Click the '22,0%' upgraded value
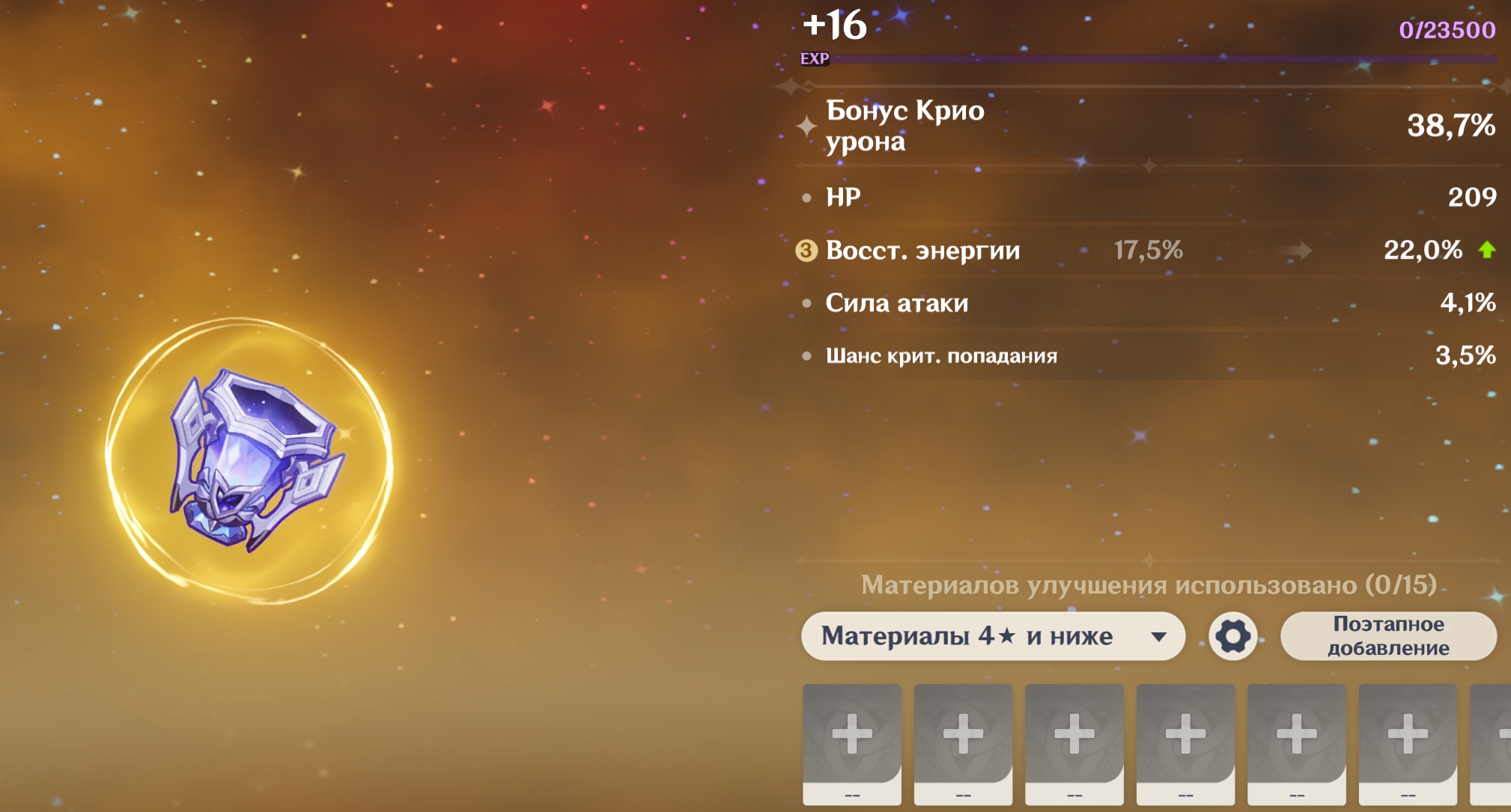The width and height of the screenshot is (1511, 812). tap(1423, 250)
